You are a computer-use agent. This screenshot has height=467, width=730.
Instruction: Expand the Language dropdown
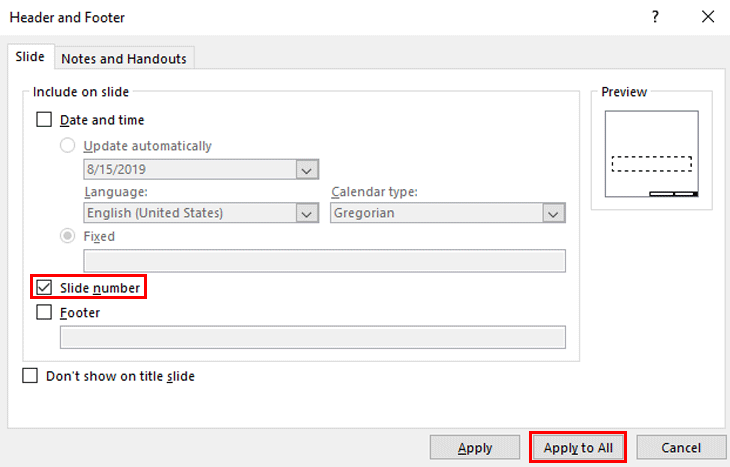201,213
